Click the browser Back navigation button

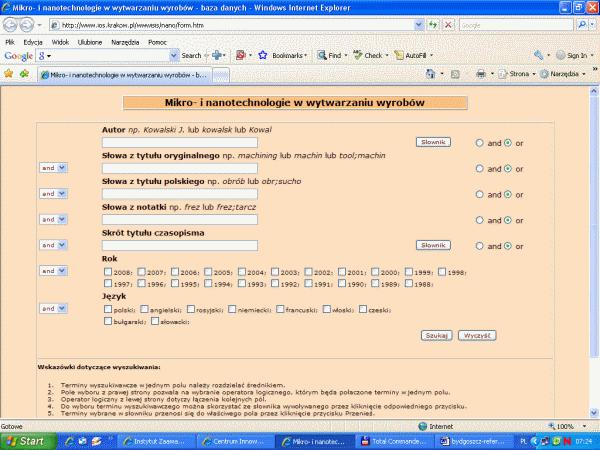pyautogui.click(x=12, y=23)
